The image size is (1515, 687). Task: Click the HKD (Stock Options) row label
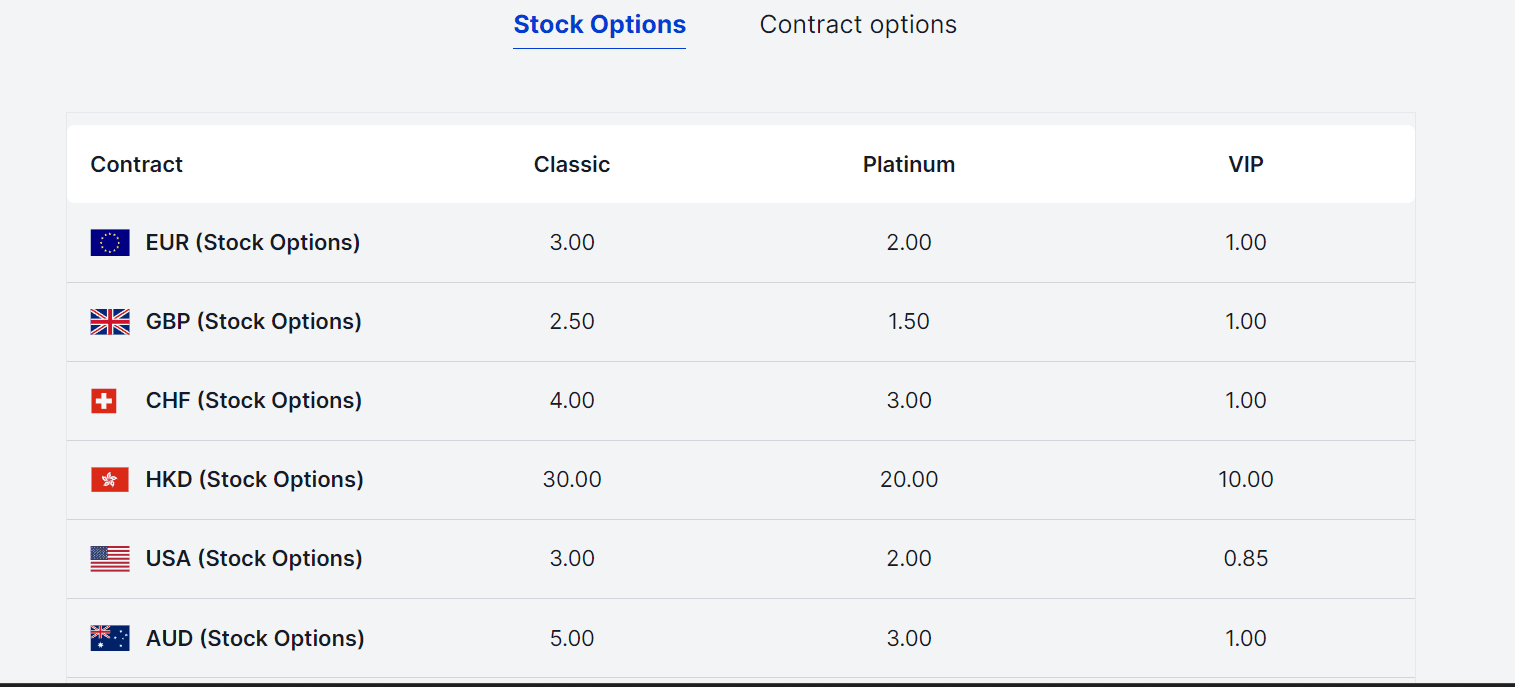255,480
